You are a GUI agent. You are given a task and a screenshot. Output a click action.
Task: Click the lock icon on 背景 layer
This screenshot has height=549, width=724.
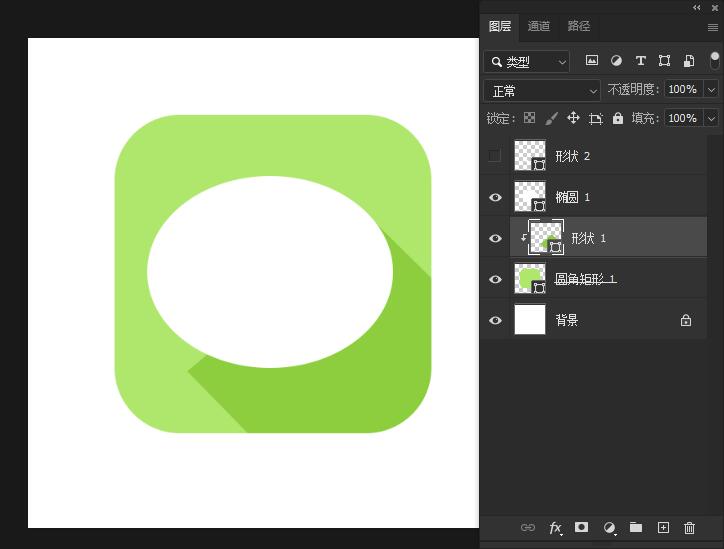coord(686,320)
